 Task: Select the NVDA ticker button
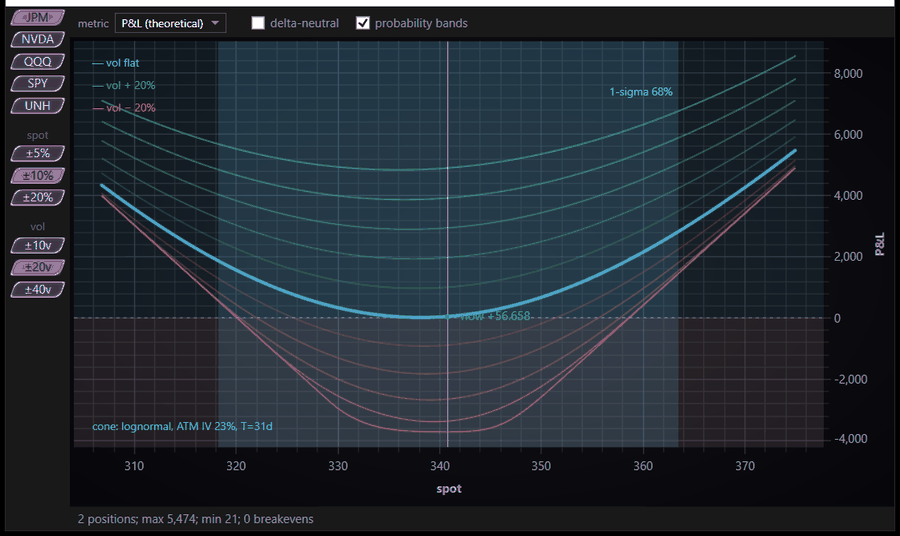pyautogui.click(x=38, y=40)
